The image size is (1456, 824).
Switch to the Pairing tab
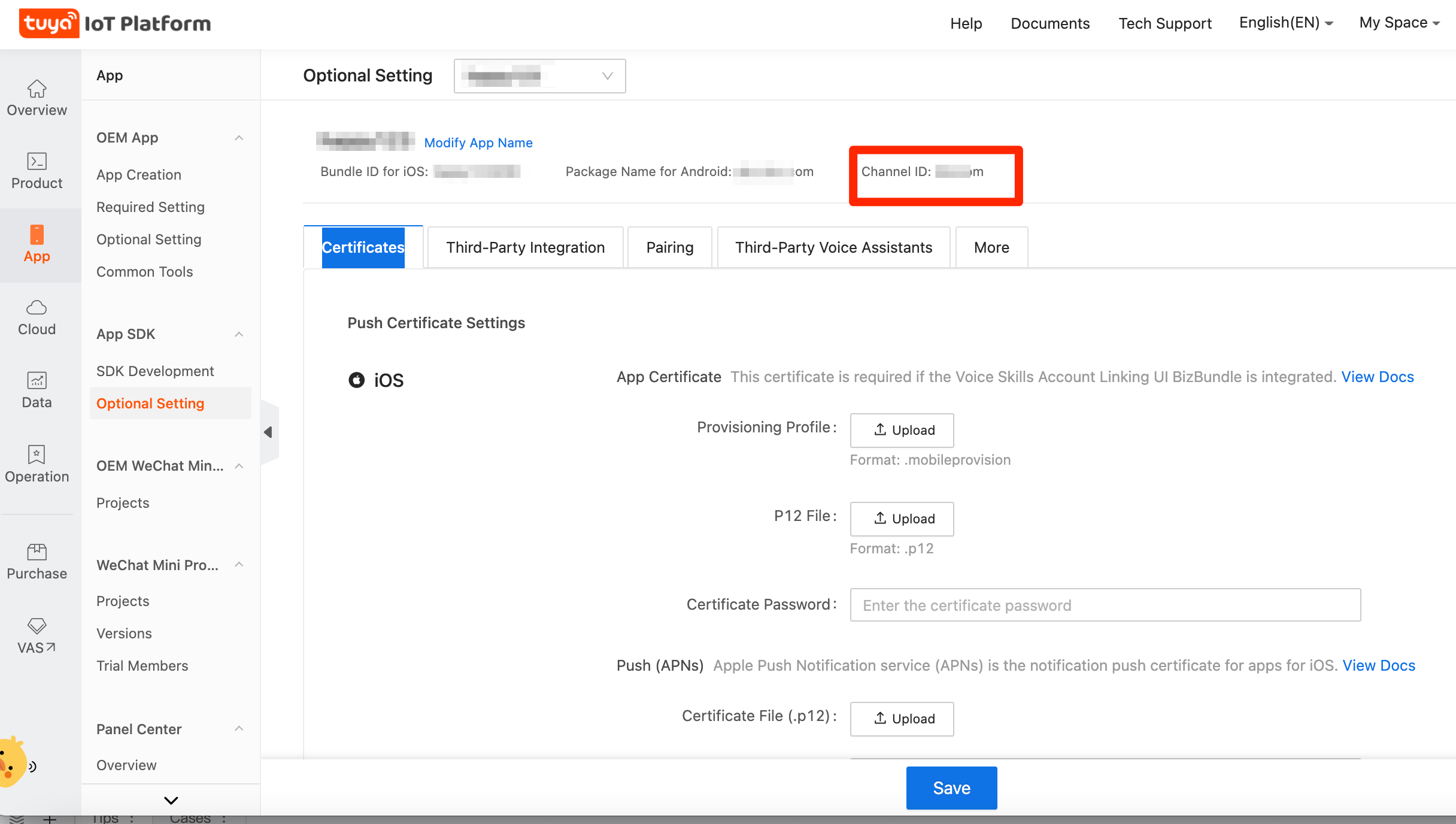(x=669, y=247)
